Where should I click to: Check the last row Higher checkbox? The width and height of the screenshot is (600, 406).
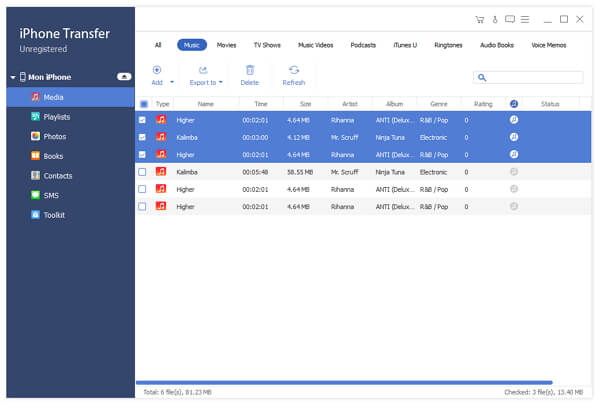click(142, 207)
